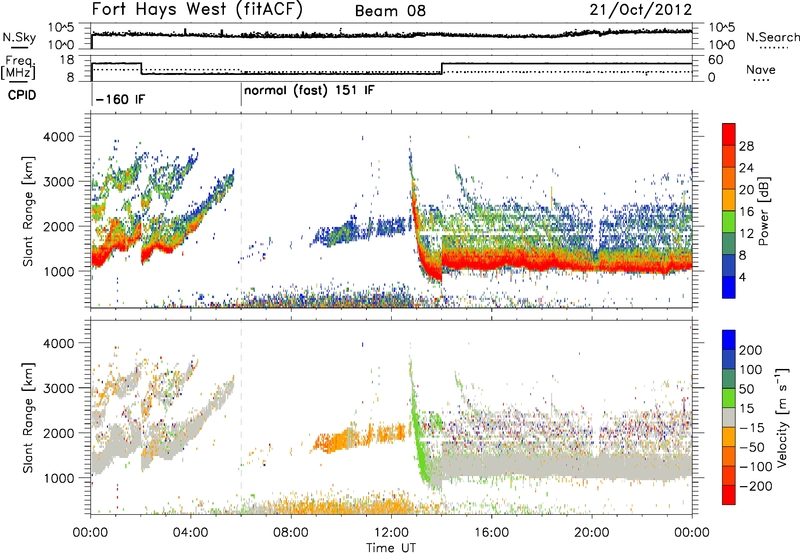Click the '20:00' time tick label

(591, 533)
